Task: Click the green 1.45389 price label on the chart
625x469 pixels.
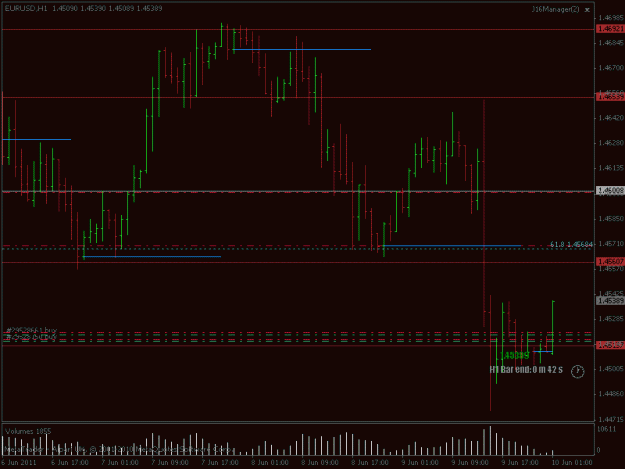Action: 514,355
